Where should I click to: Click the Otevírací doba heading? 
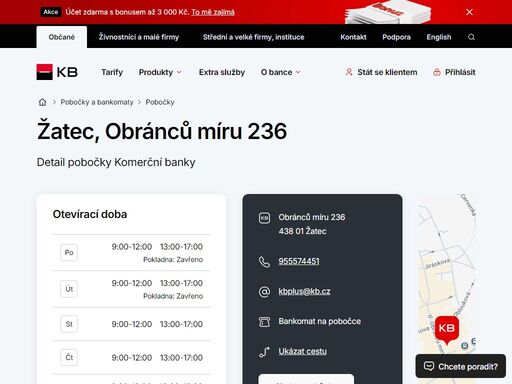pos(90,214)
